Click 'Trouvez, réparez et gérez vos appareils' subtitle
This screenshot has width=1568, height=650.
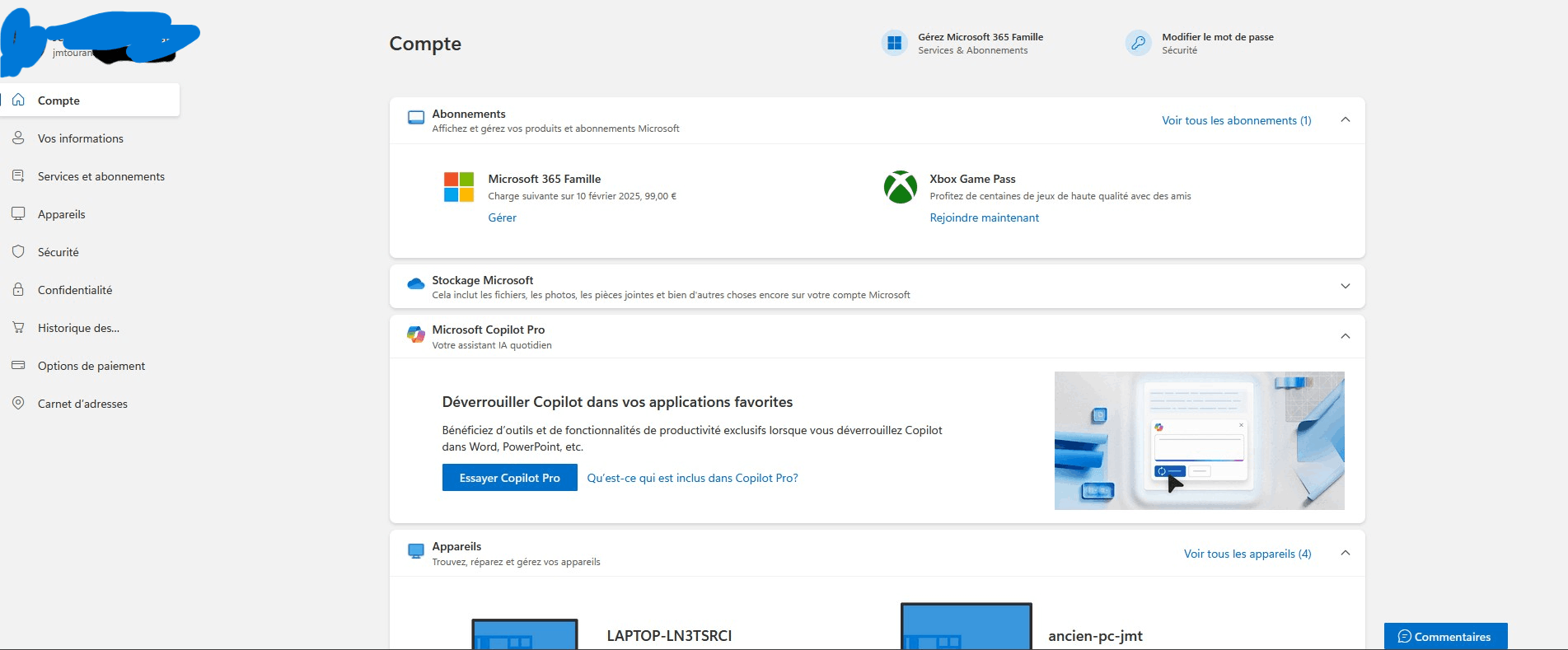[x=516, y=562]
